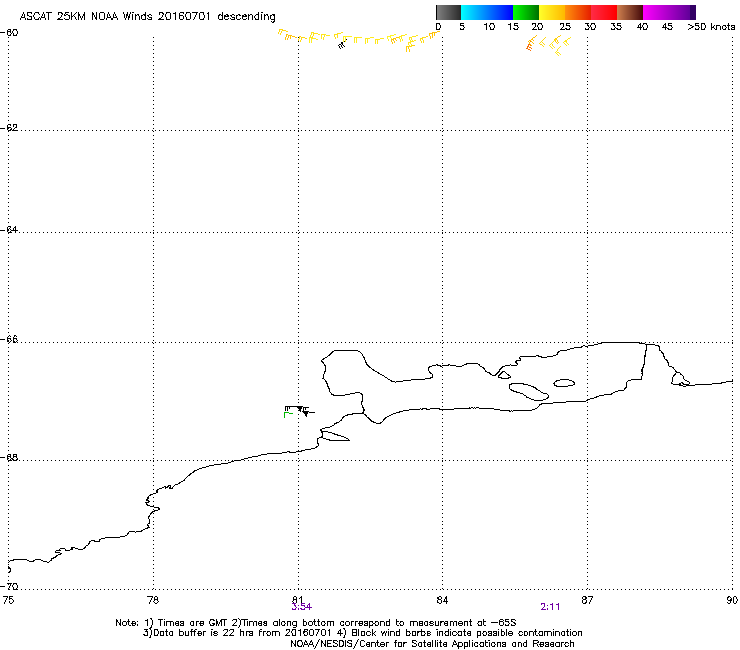The height and width of the screenshot is (650, 740).
Task: Click the purple '3:54' pass time marker
Action: click(x=302, y=607)
